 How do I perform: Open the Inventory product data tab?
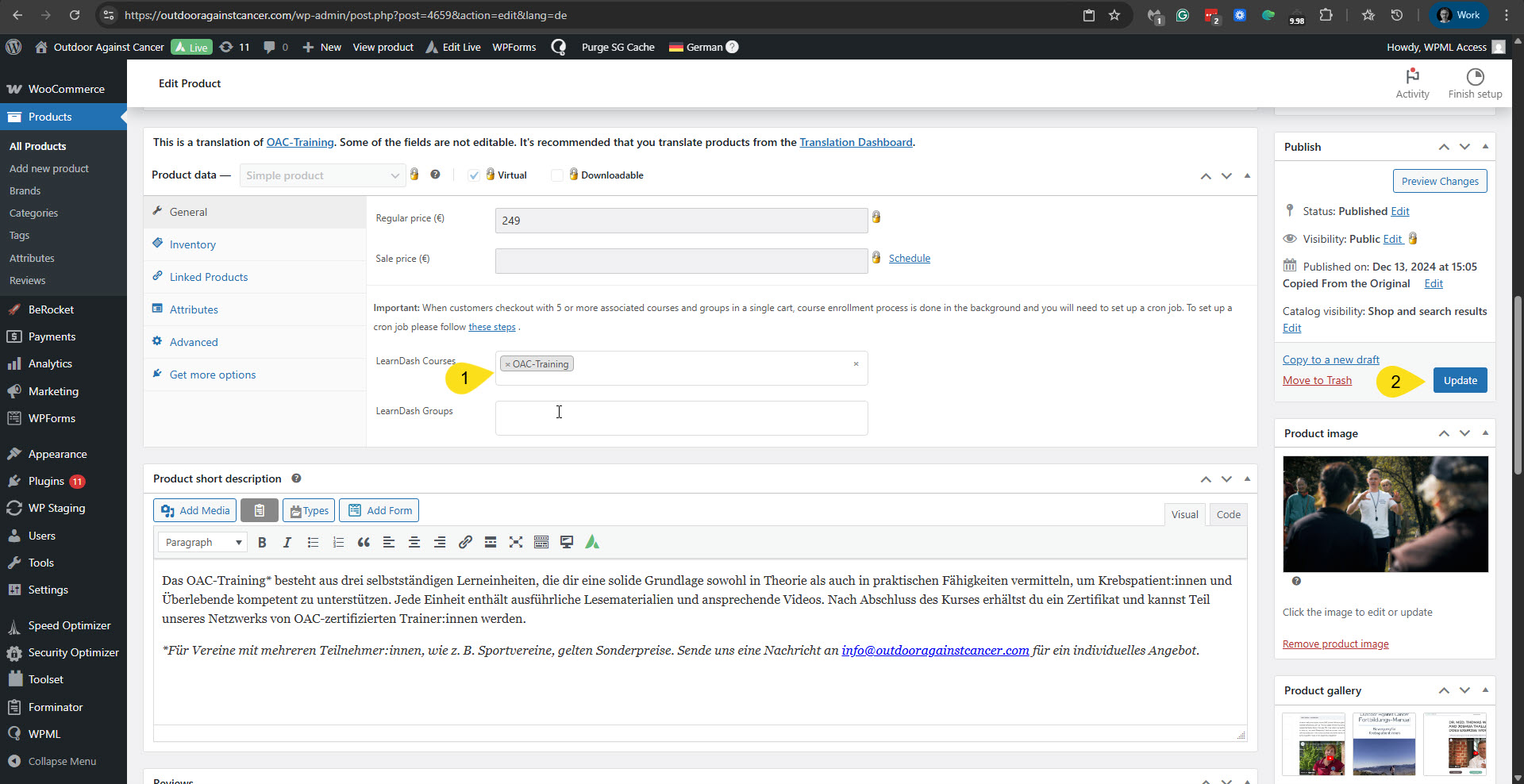pyautogui.click(x=192, y=244)
